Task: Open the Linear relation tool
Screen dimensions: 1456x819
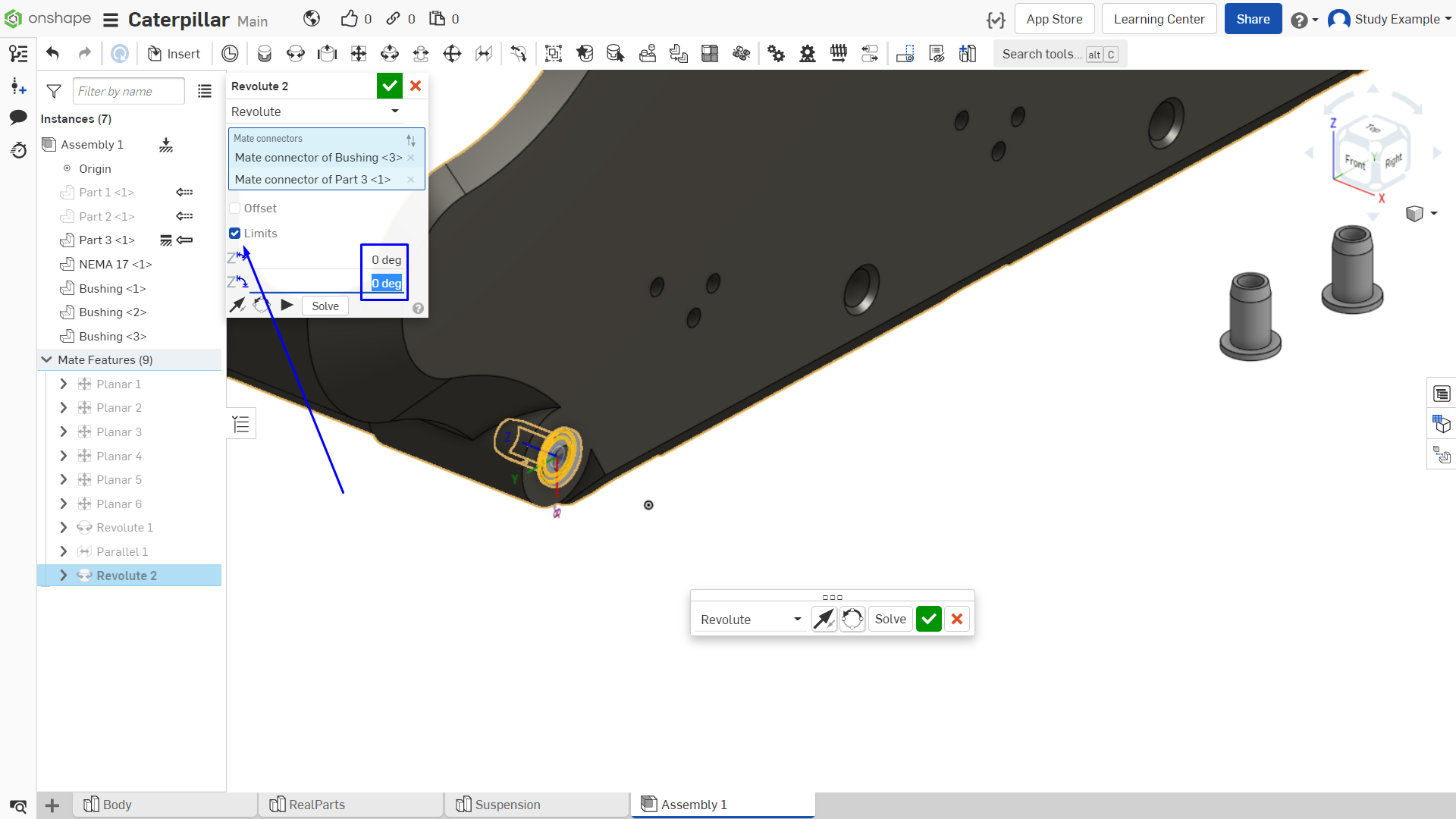Action: [x=870, y=53]
